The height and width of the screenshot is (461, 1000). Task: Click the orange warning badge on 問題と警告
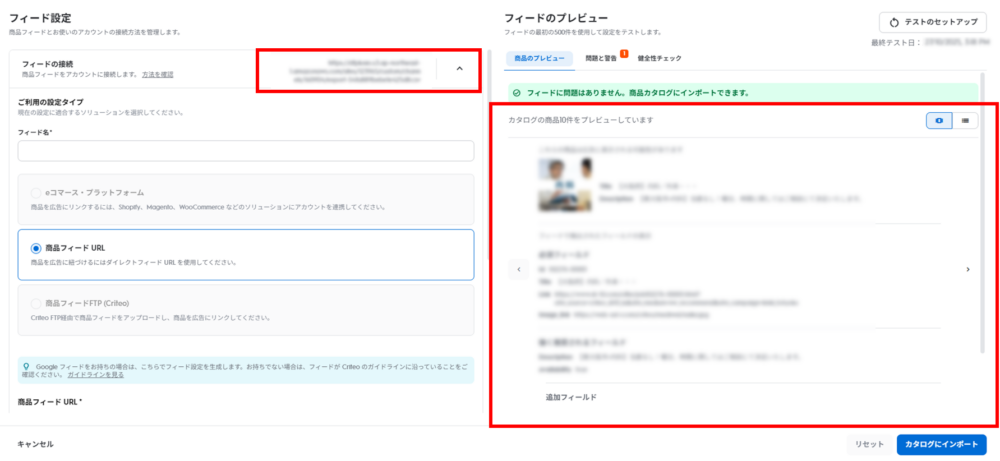pos(624,53)
